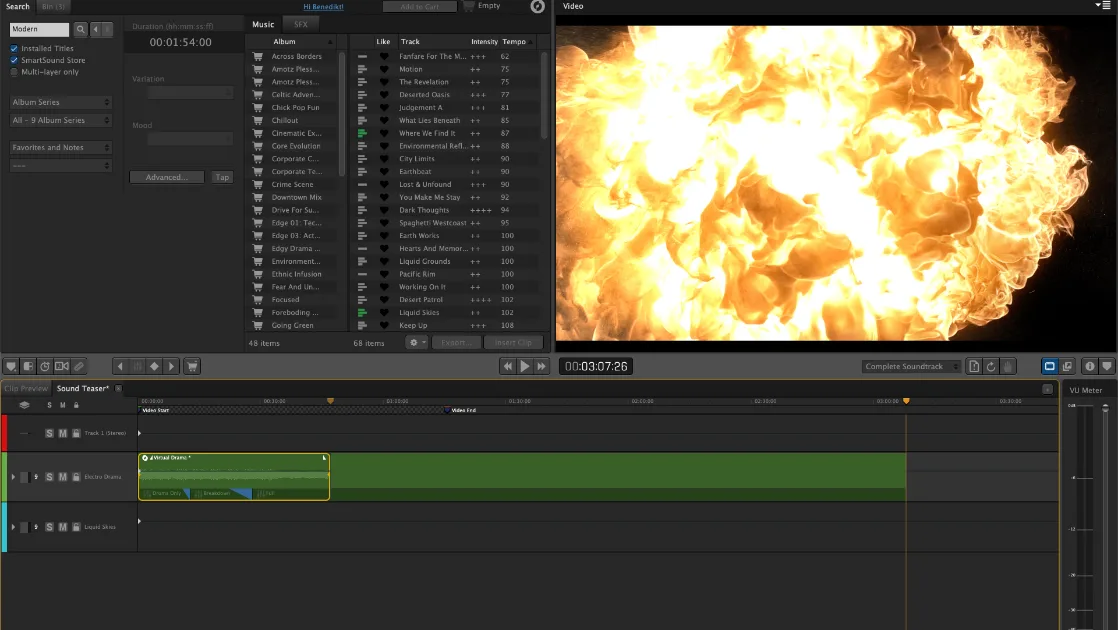Open the All - 9 Album Series dropdown
This screenshot has width=1118, height=630.
pos(61,120)
